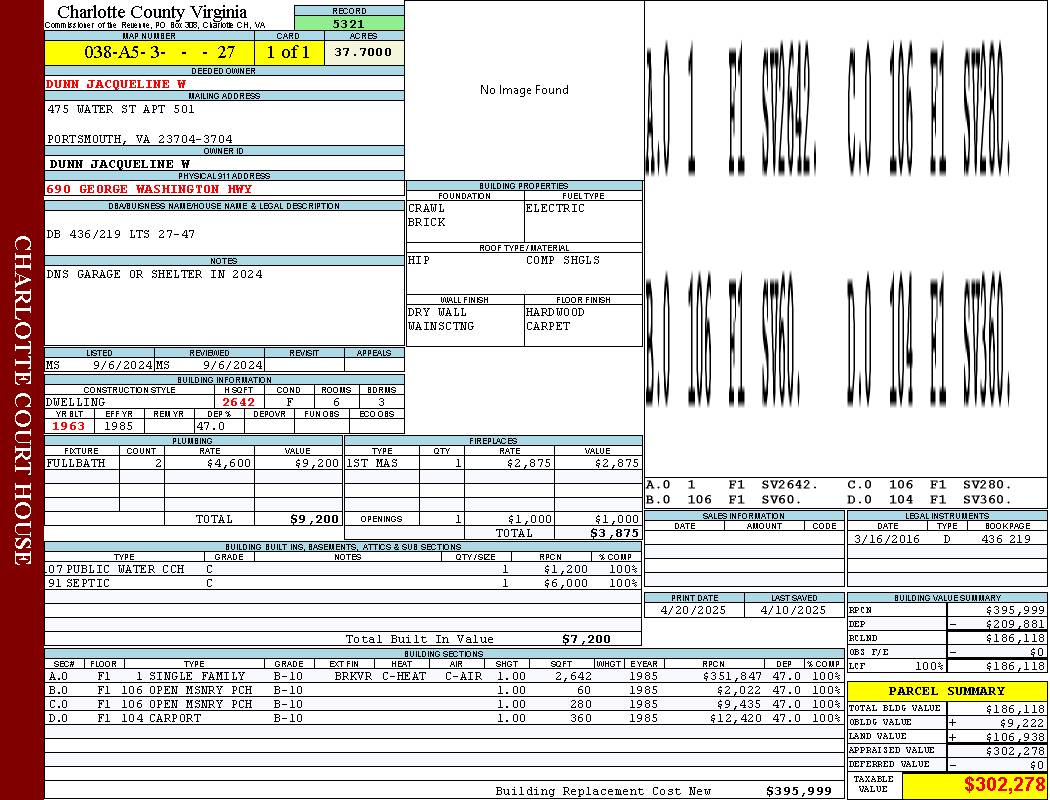The image size is (1050, 800).
Task: Click the H SQFT value 2642
Action: coord(239,402)
